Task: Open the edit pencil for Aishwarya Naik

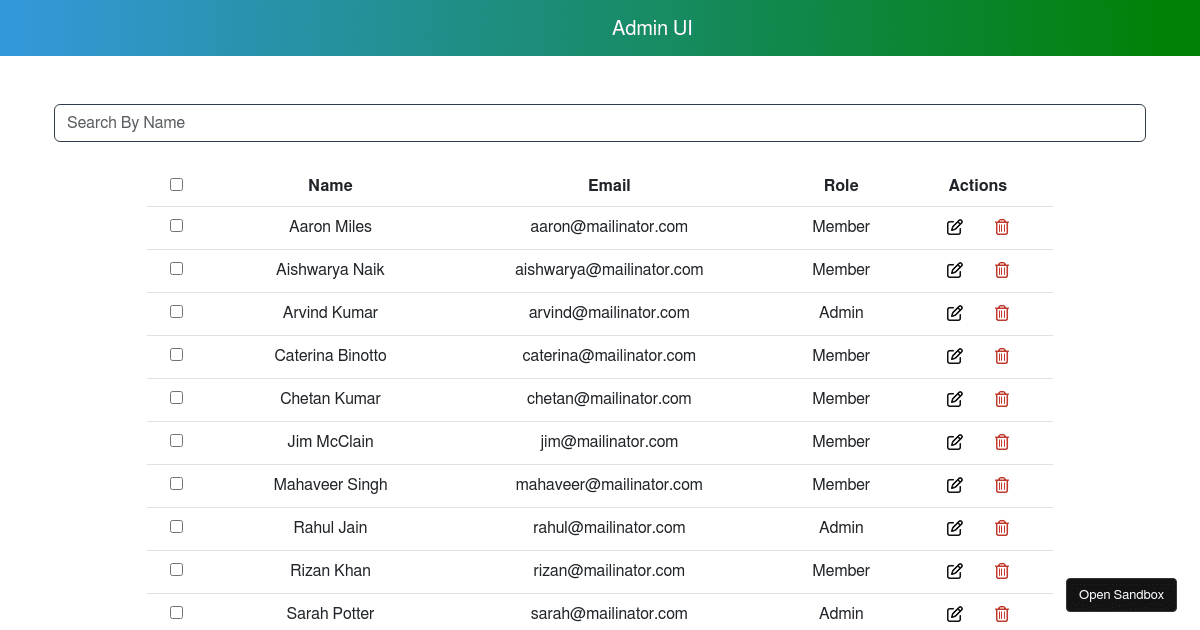Action: [954, 270]
